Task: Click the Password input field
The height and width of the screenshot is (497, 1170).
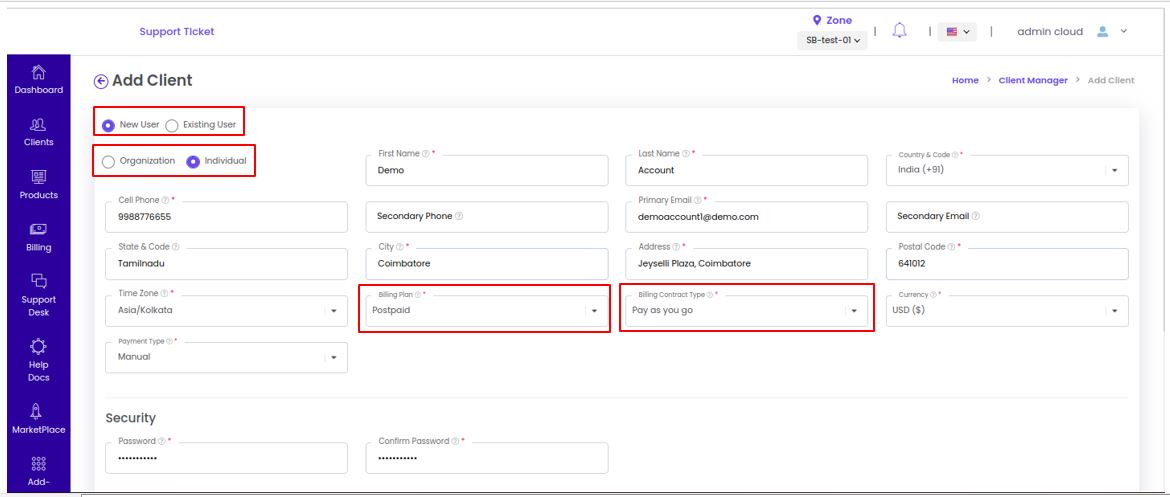Action: pyautogui.click(x=226, y=457)
